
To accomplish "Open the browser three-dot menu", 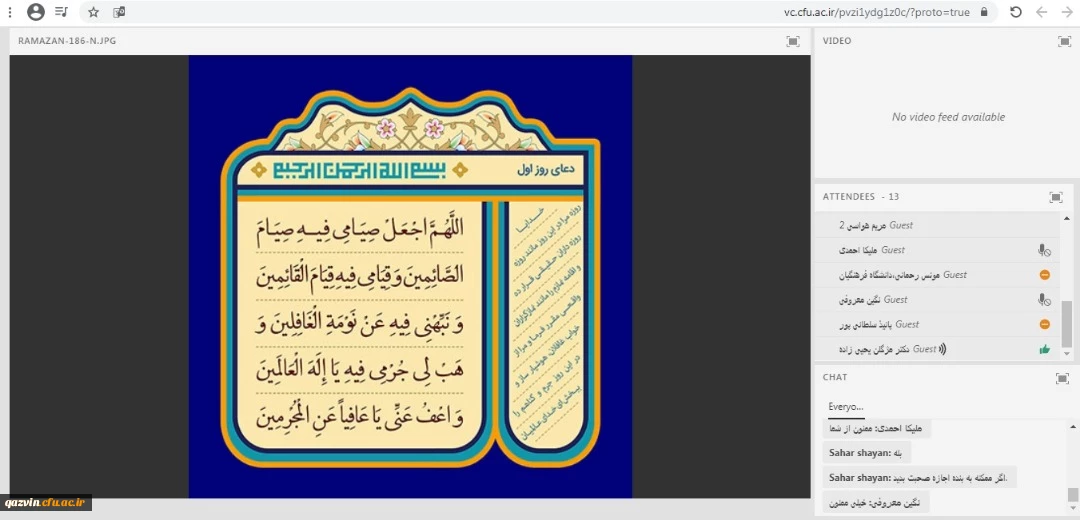I will click(x=10, y=12).
